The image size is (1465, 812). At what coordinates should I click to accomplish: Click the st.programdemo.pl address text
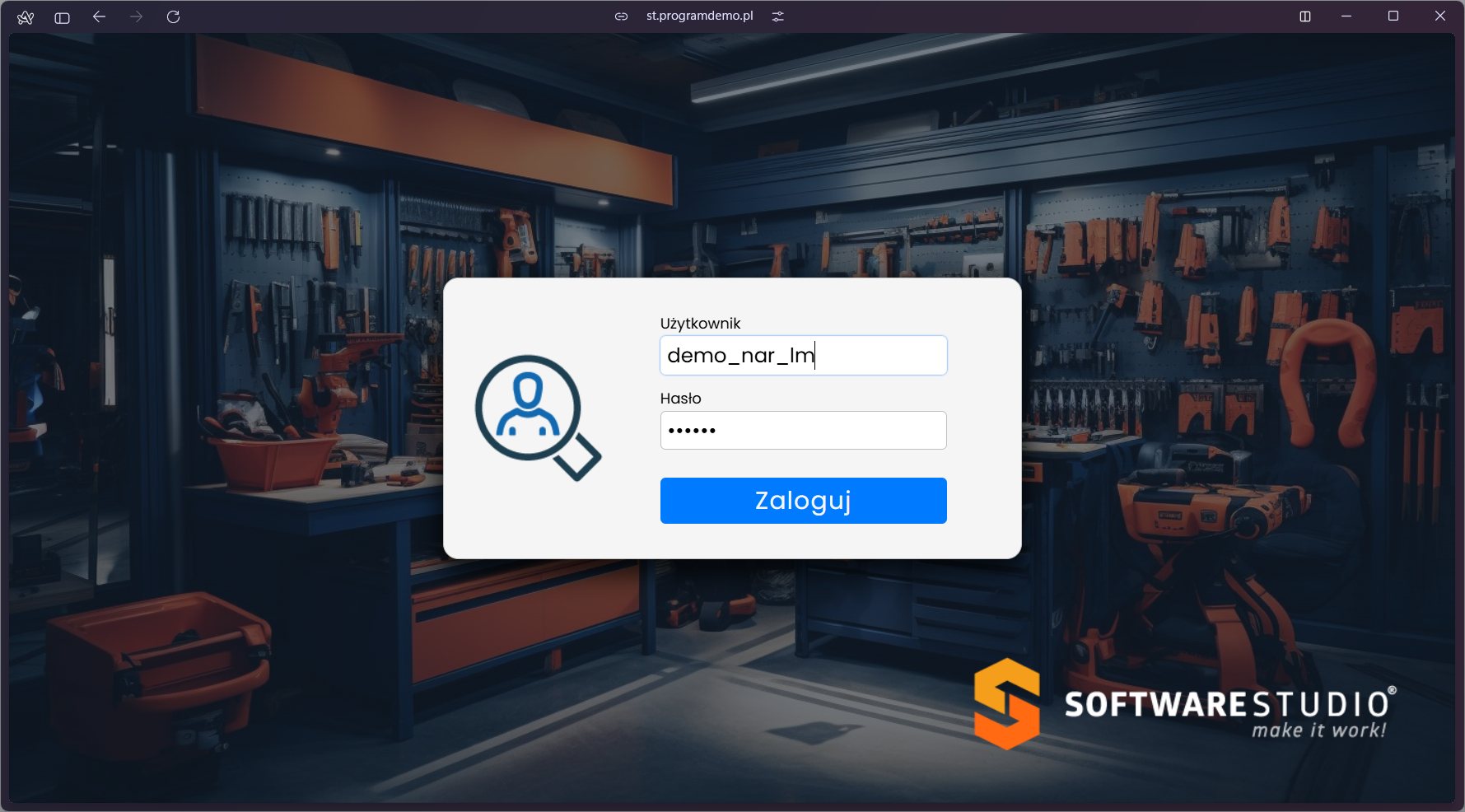(699, 16)
